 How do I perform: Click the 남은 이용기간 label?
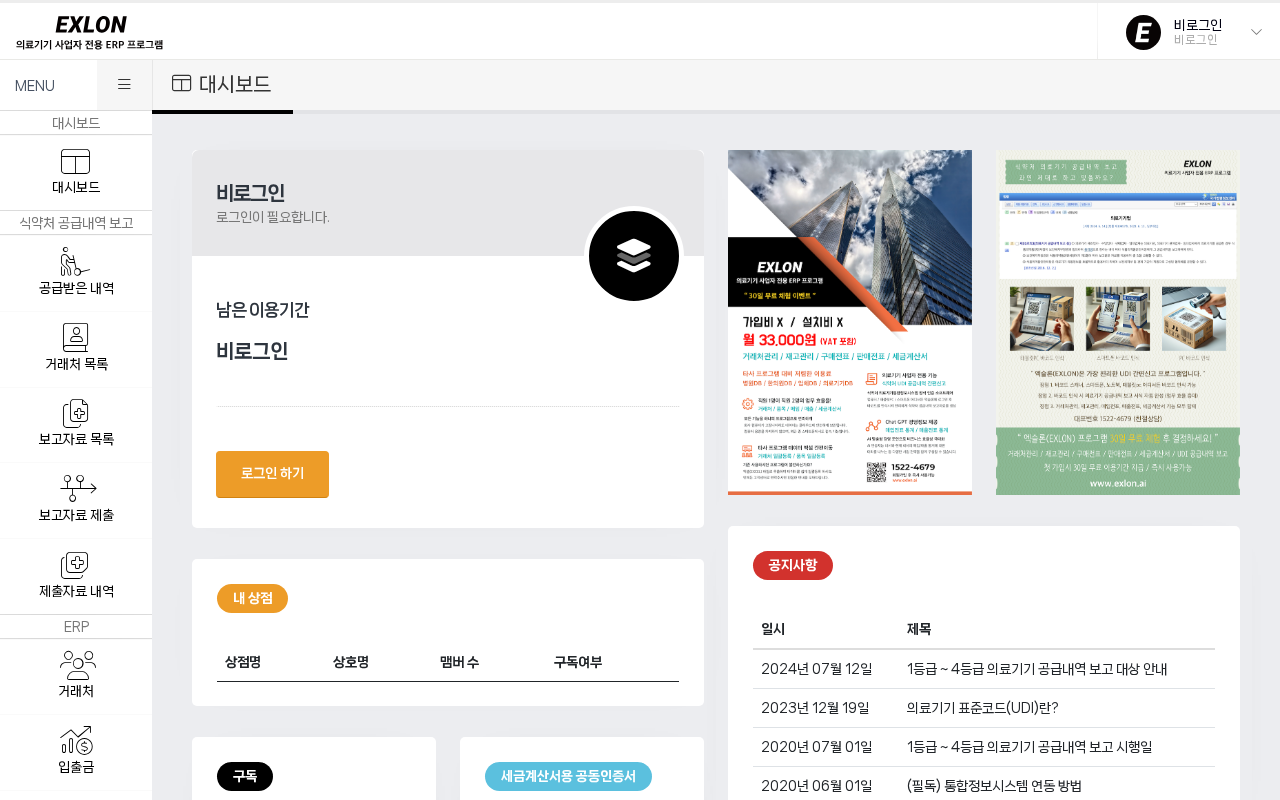point(263,310)
